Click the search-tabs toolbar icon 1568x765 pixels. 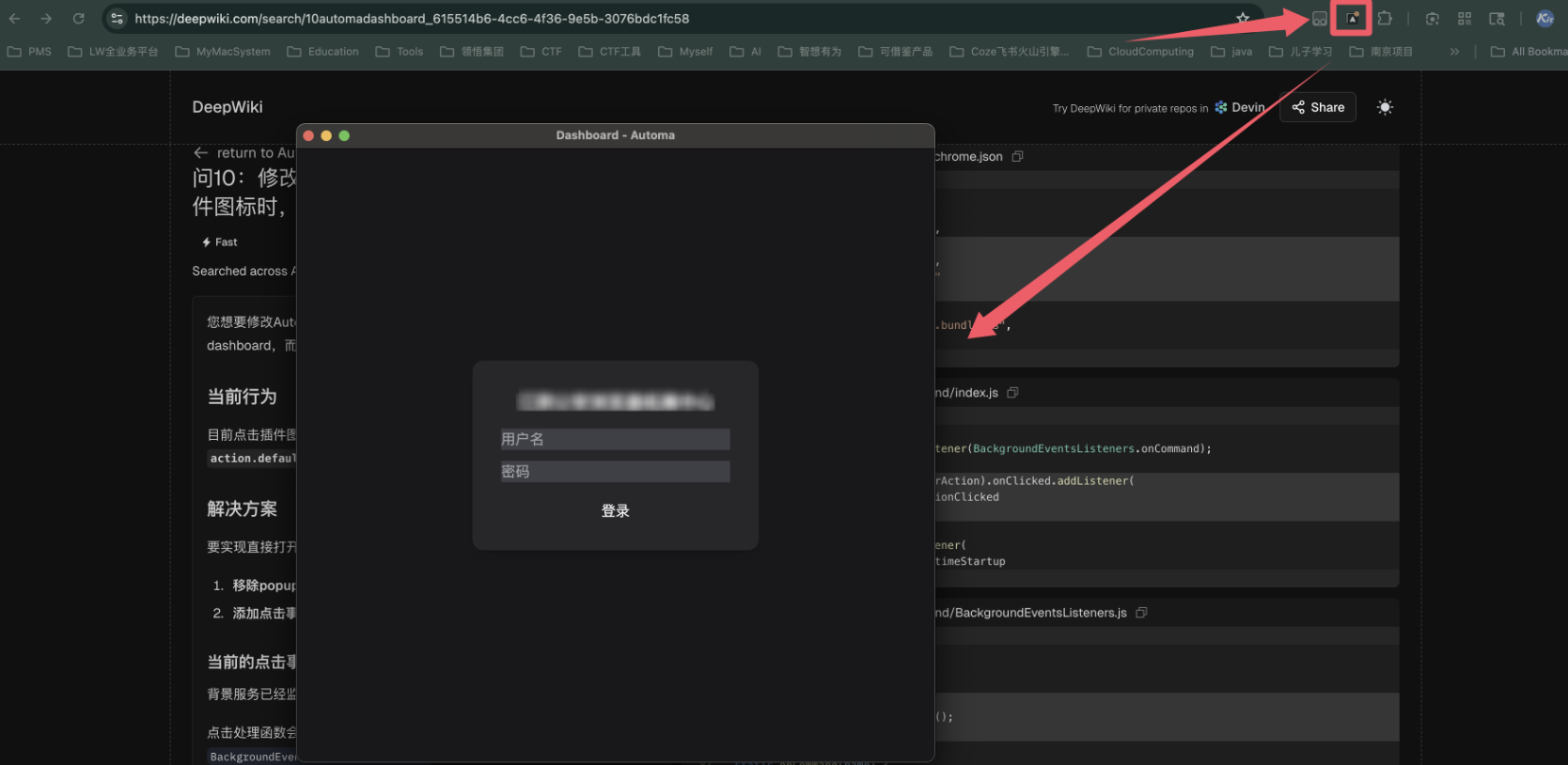point(1497,19)
